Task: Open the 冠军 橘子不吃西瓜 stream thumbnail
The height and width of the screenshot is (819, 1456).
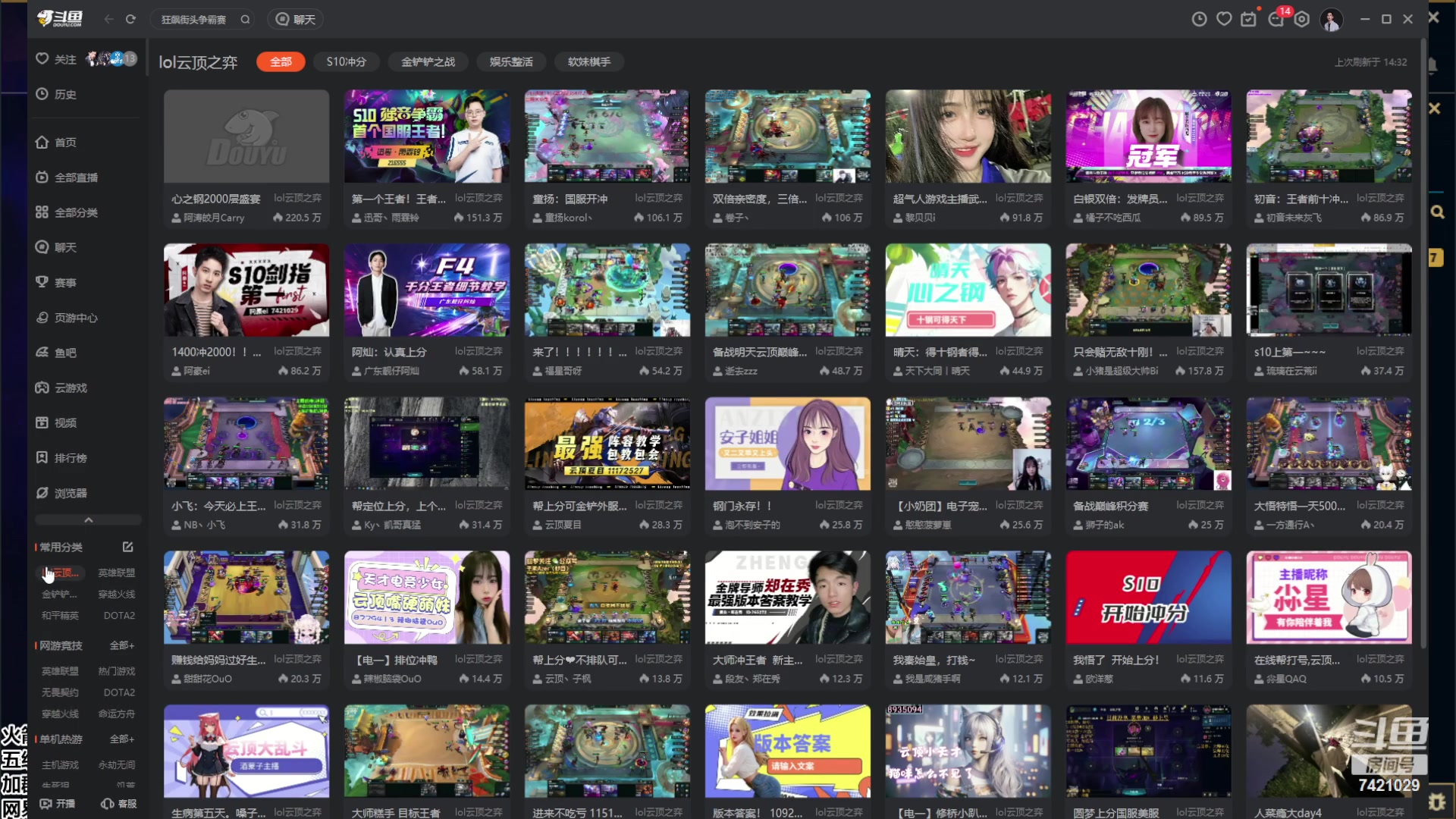Action: tap(1148, 136)
